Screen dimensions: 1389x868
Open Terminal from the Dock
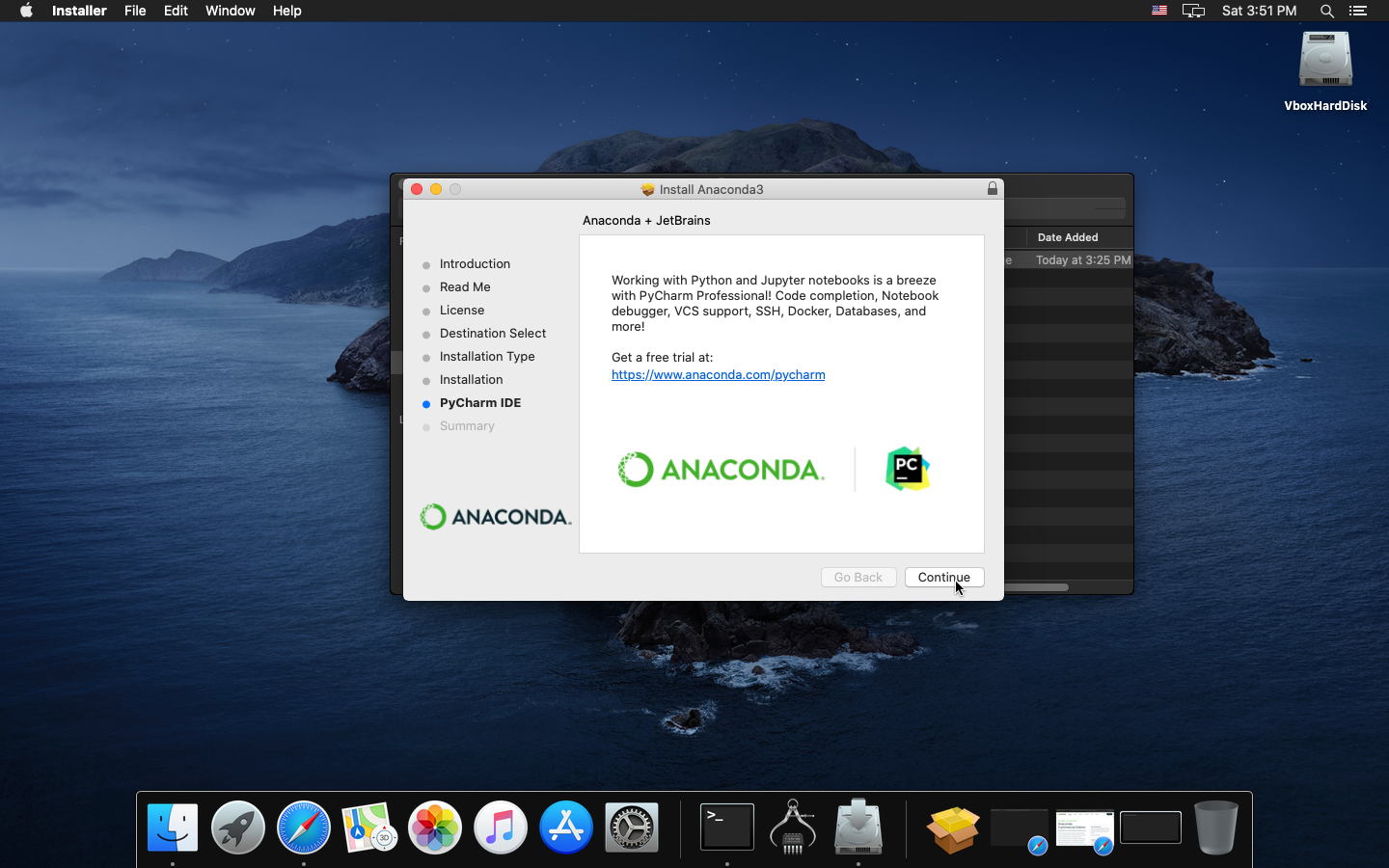click(727, 827)
